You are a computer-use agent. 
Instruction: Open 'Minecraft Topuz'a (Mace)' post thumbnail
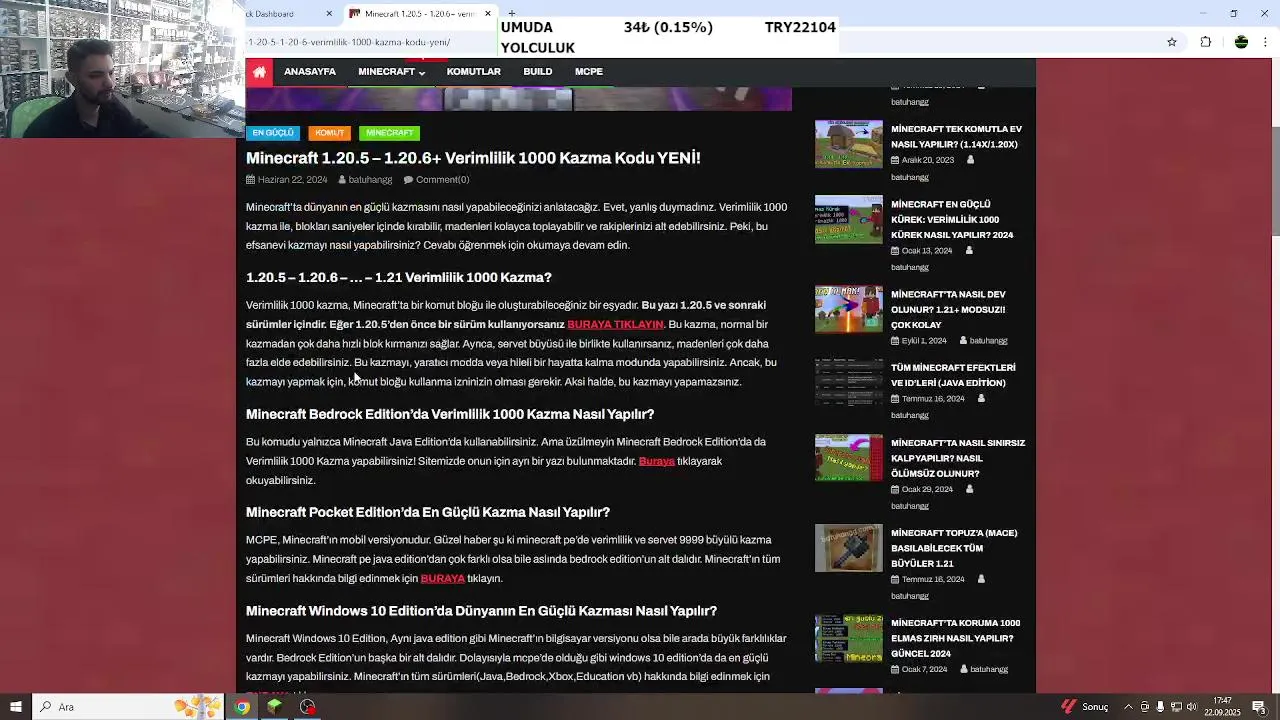point(849,548)
